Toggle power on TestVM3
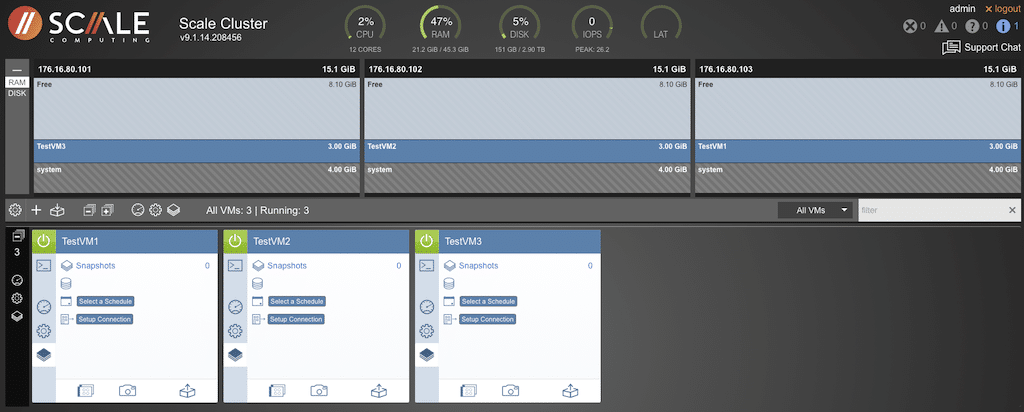 tap(426, 241)
